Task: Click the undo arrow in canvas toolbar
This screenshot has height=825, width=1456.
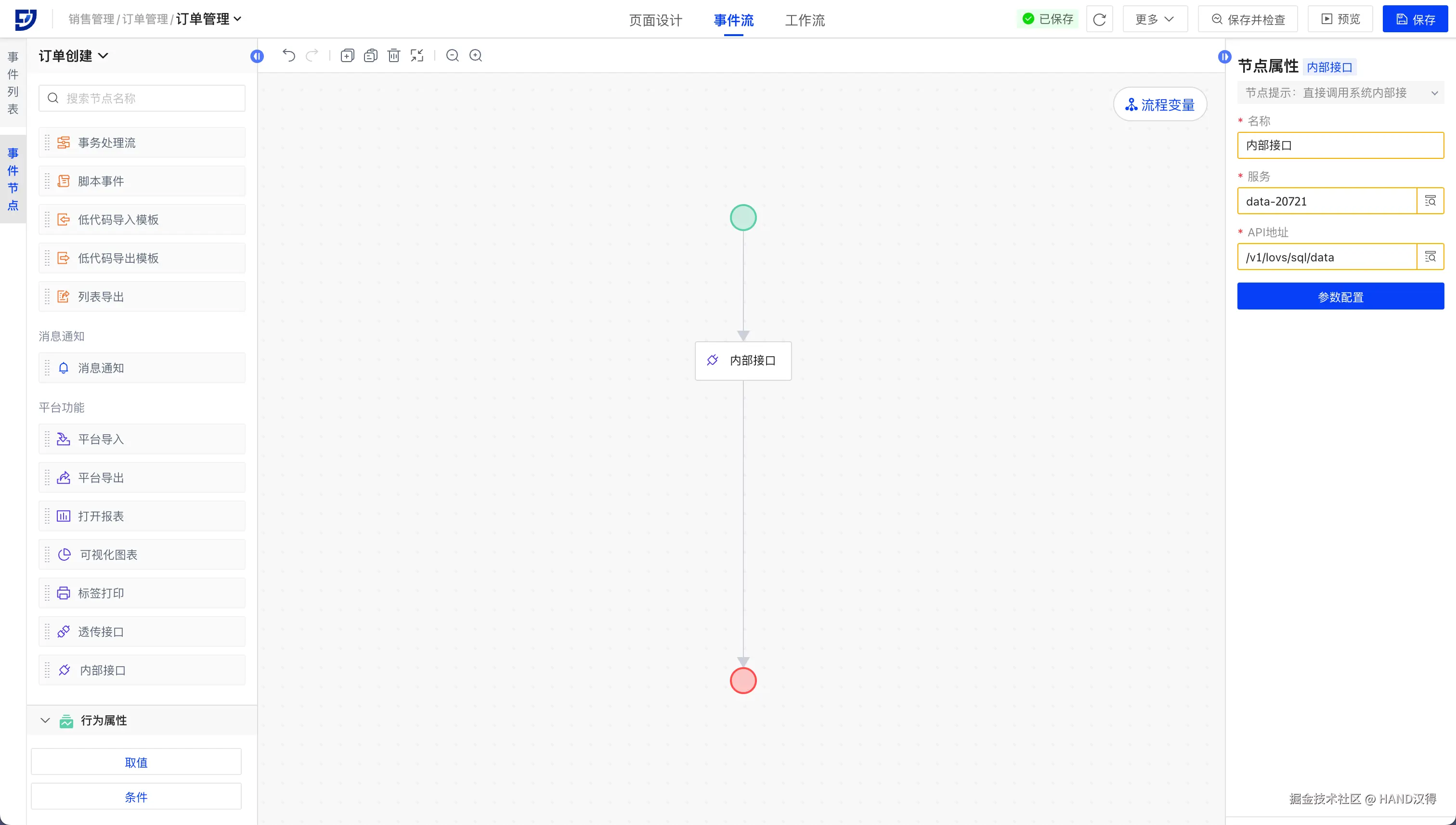Action: tap(288, 55)
